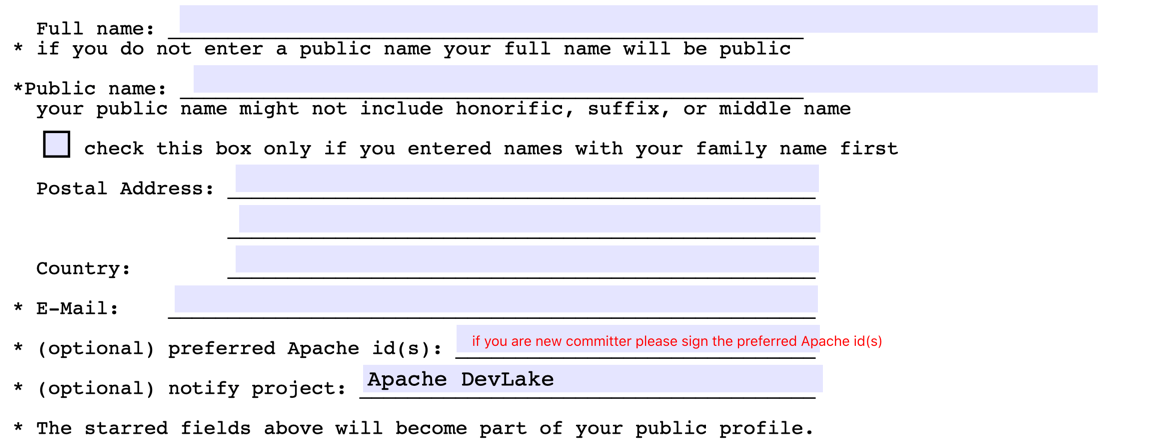Click the "Postal Address:" label
Screen dimensions: 1157x446
pyautogui.click(x=125, y=188)
